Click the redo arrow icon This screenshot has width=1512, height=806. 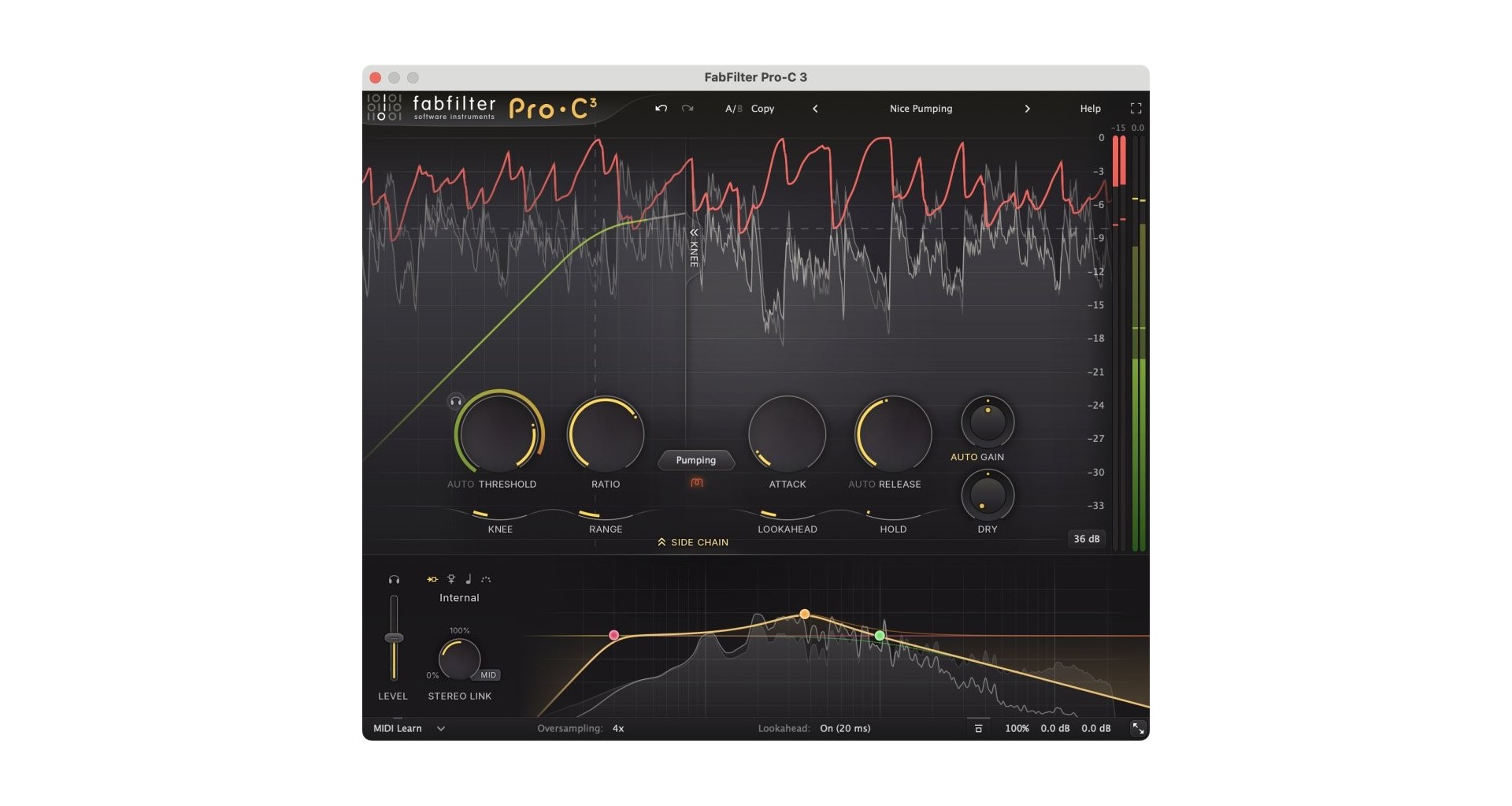coord(687,109)
